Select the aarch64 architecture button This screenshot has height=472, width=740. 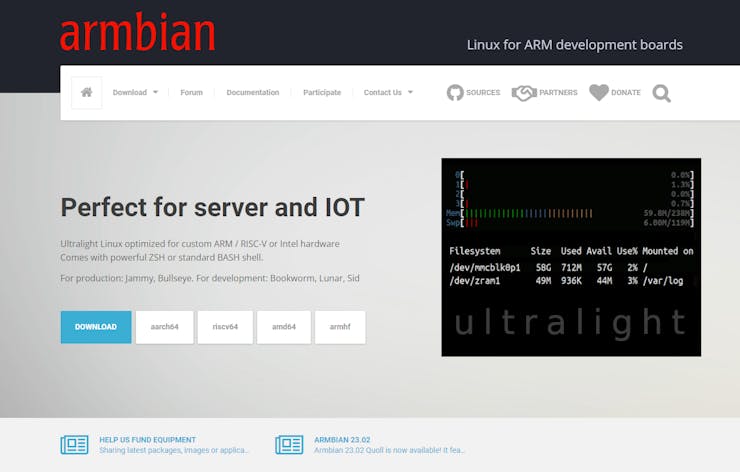(164, 327)
